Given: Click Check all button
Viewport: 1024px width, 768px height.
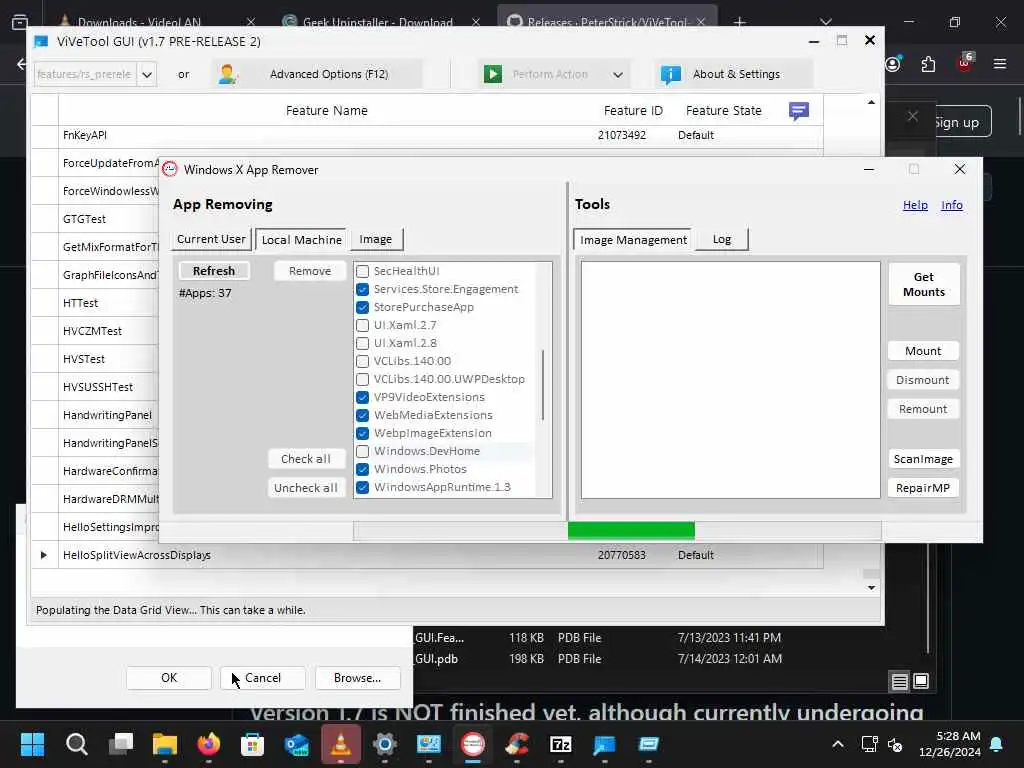Looking at the screenshot, I should click(x=306, y=458).
